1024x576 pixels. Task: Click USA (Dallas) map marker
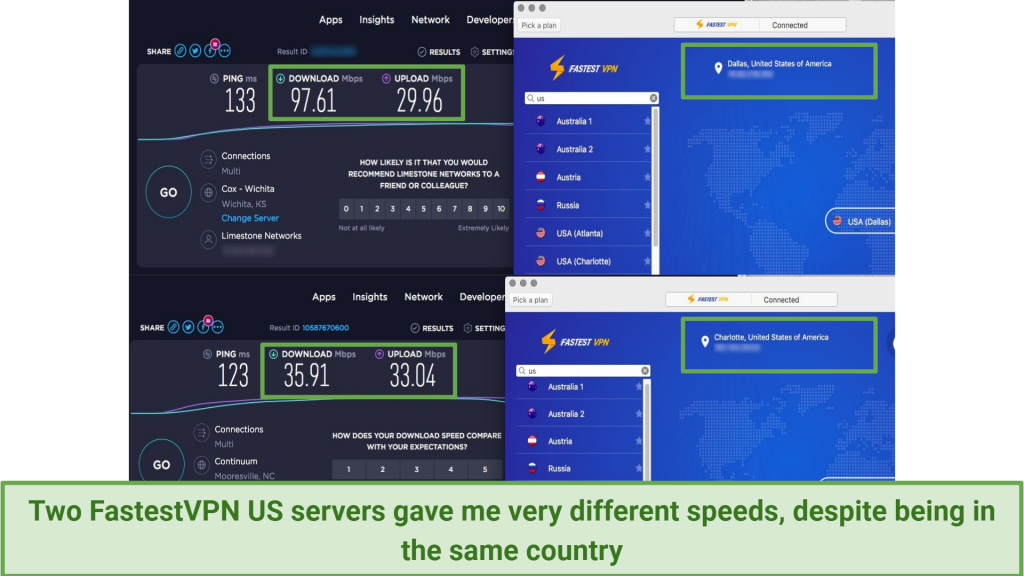point(861,221)
